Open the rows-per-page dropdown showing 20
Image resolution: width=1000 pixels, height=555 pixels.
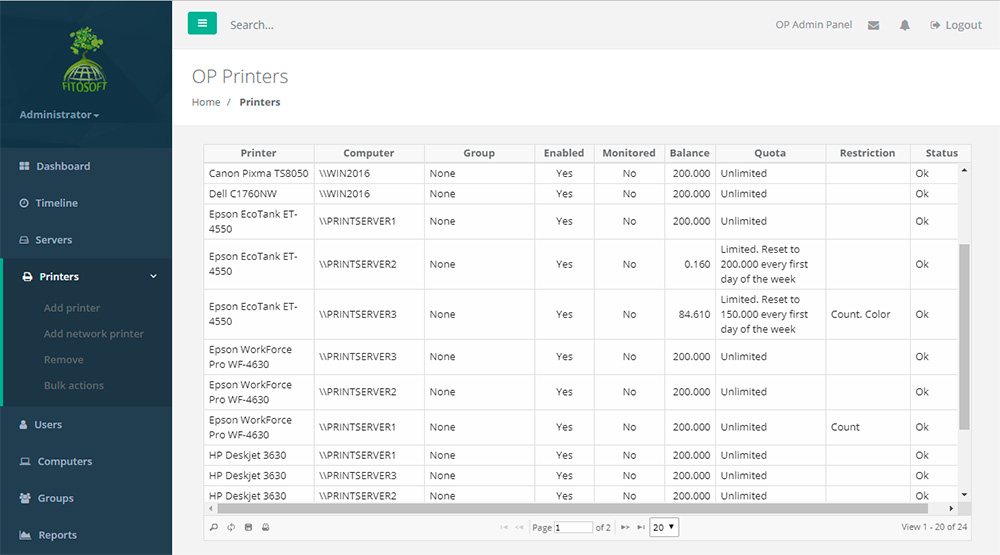point(664,527)
